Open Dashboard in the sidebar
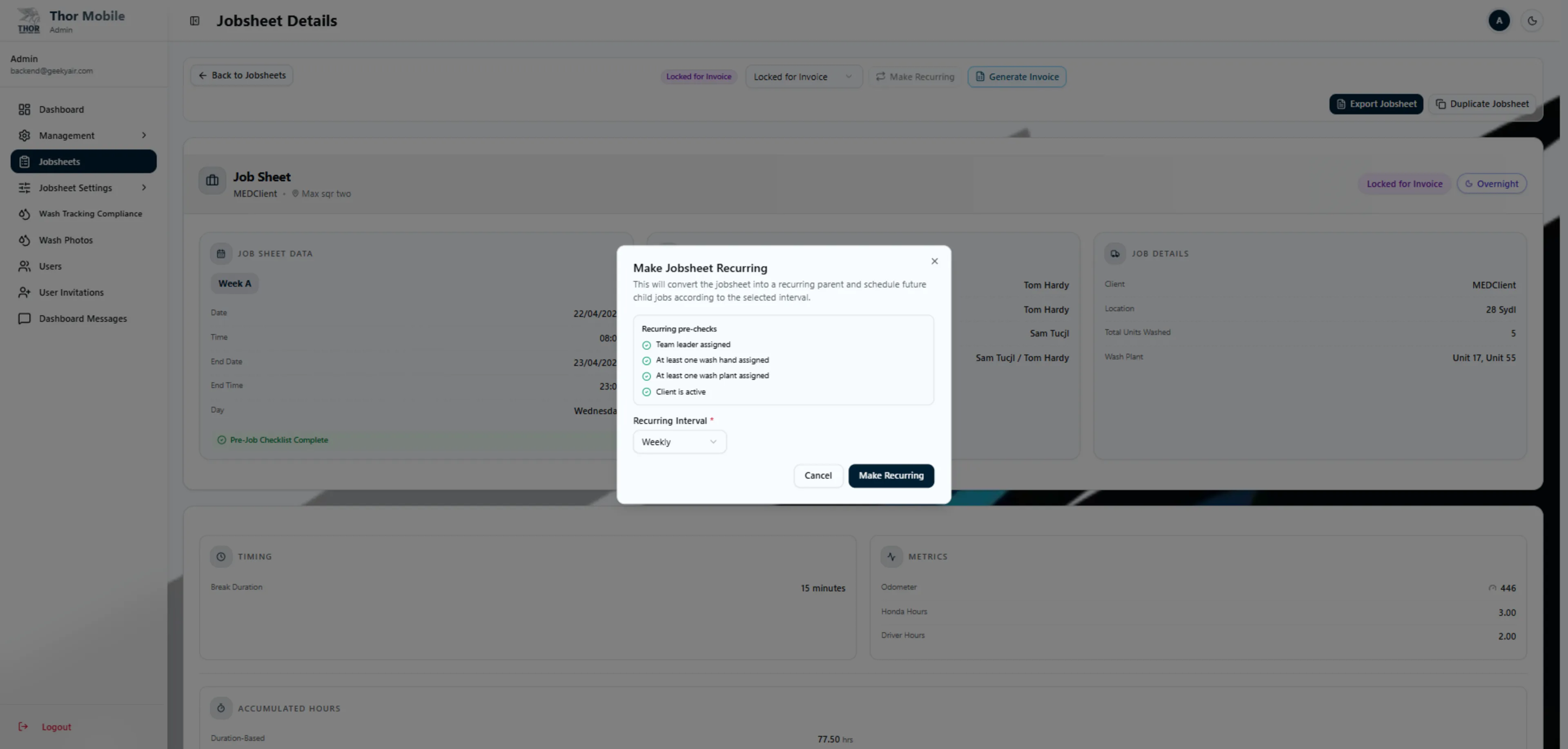1568x749 pixels. pos(83,109)
